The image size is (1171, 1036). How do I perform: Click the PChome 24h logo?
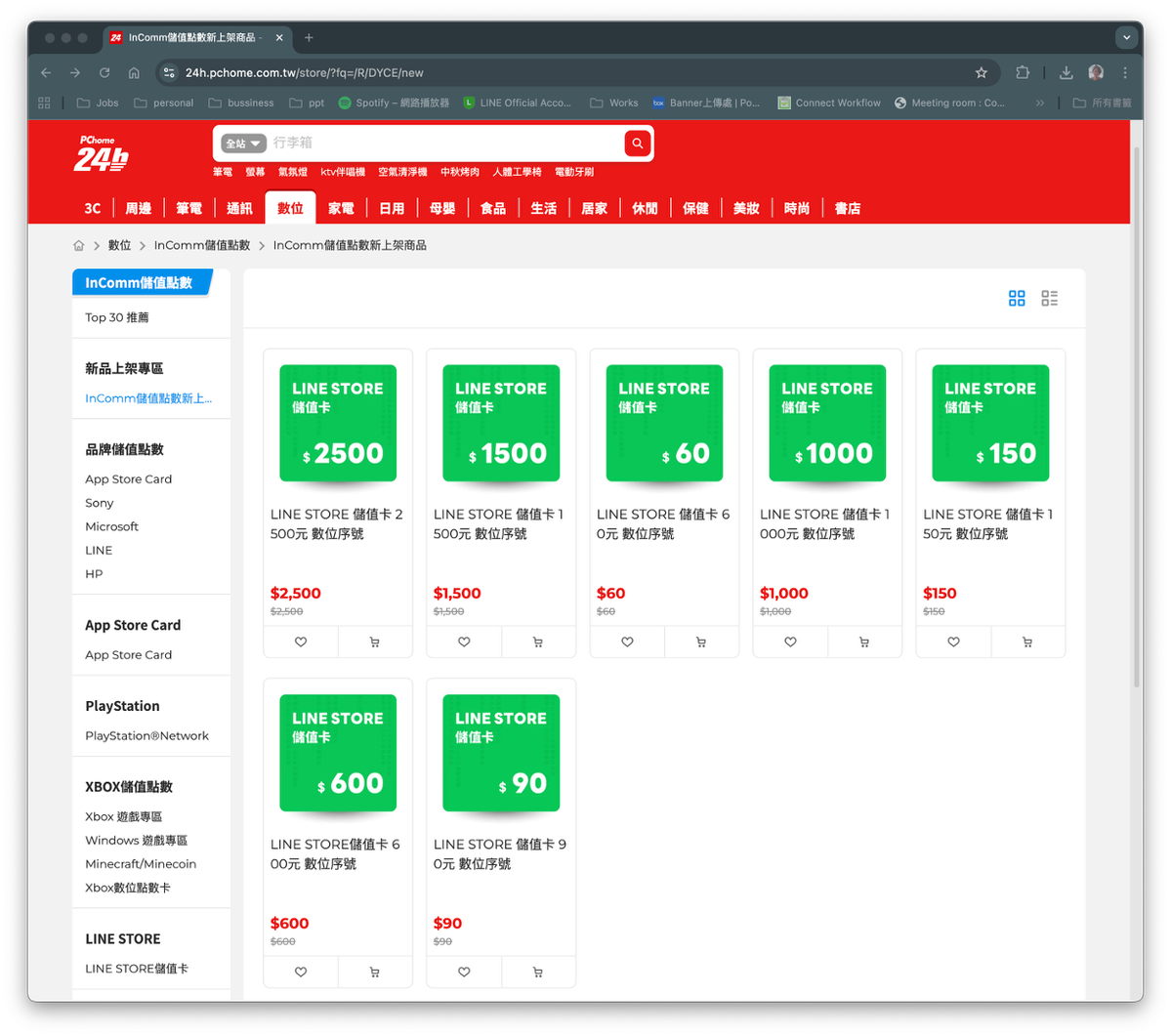(101, 153)
